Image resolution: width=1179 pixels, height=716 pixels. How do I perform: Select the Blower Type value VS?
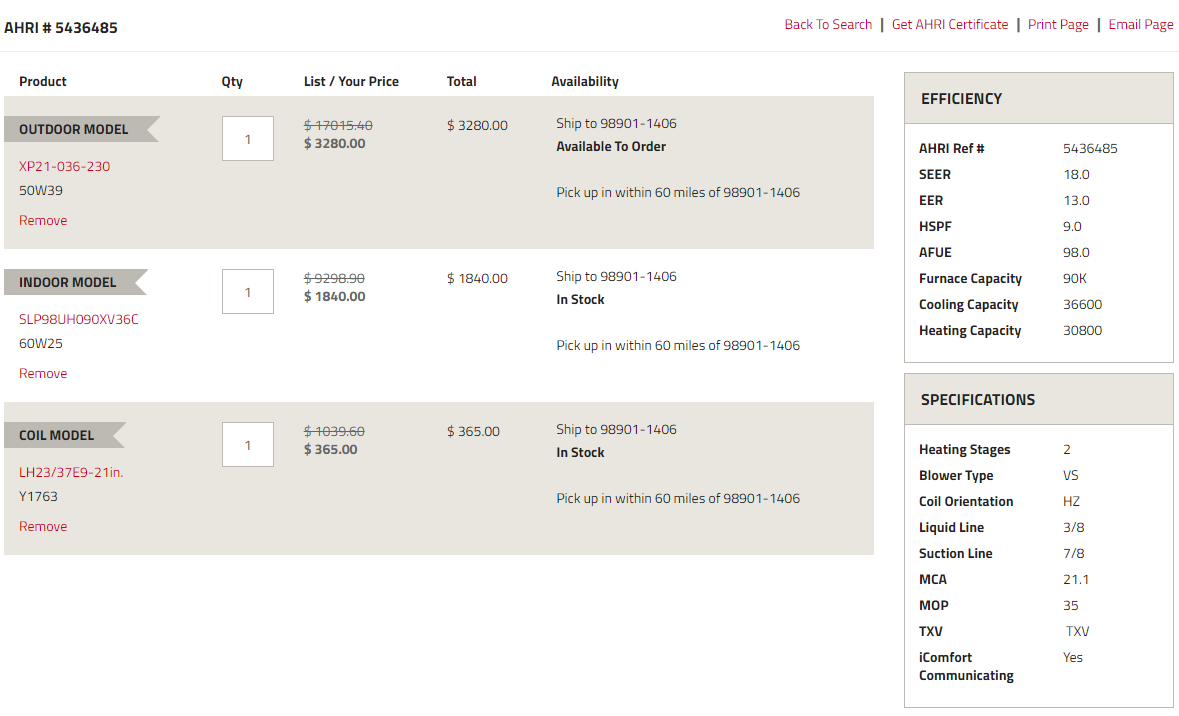coord(1071,475)
